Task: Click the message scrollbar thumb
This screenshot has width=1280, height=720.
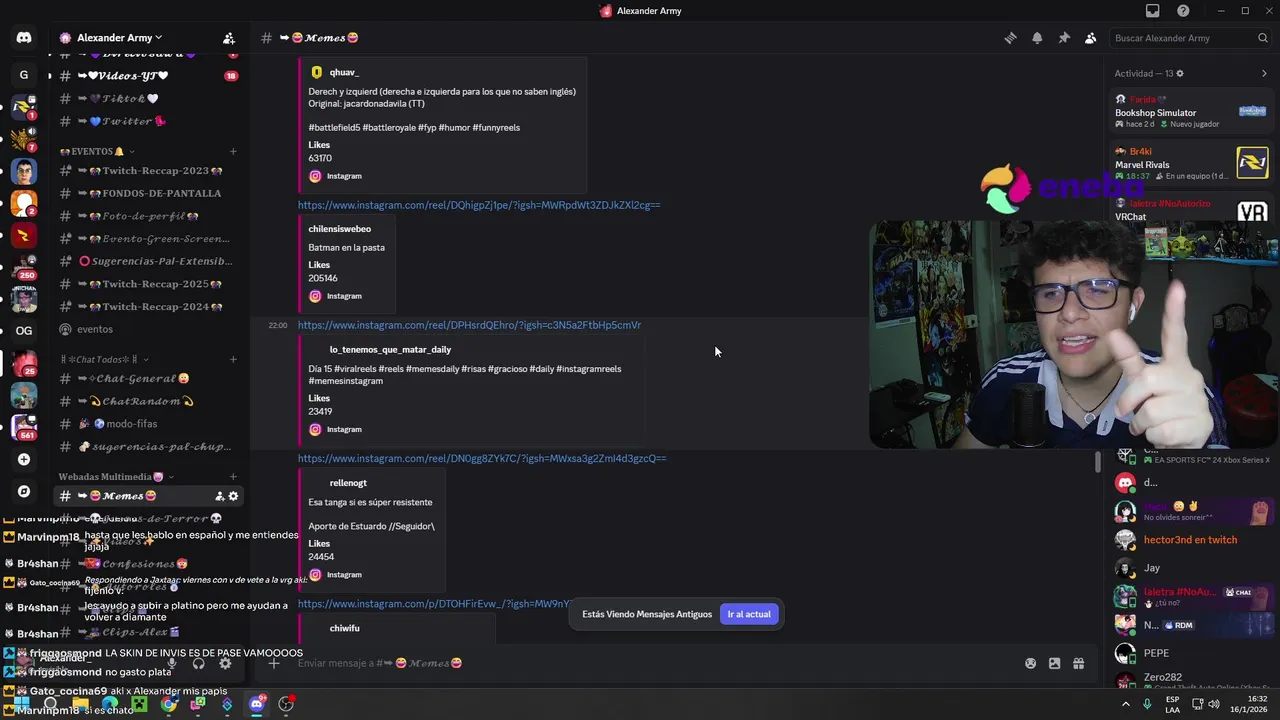Action: point(1098,462)
